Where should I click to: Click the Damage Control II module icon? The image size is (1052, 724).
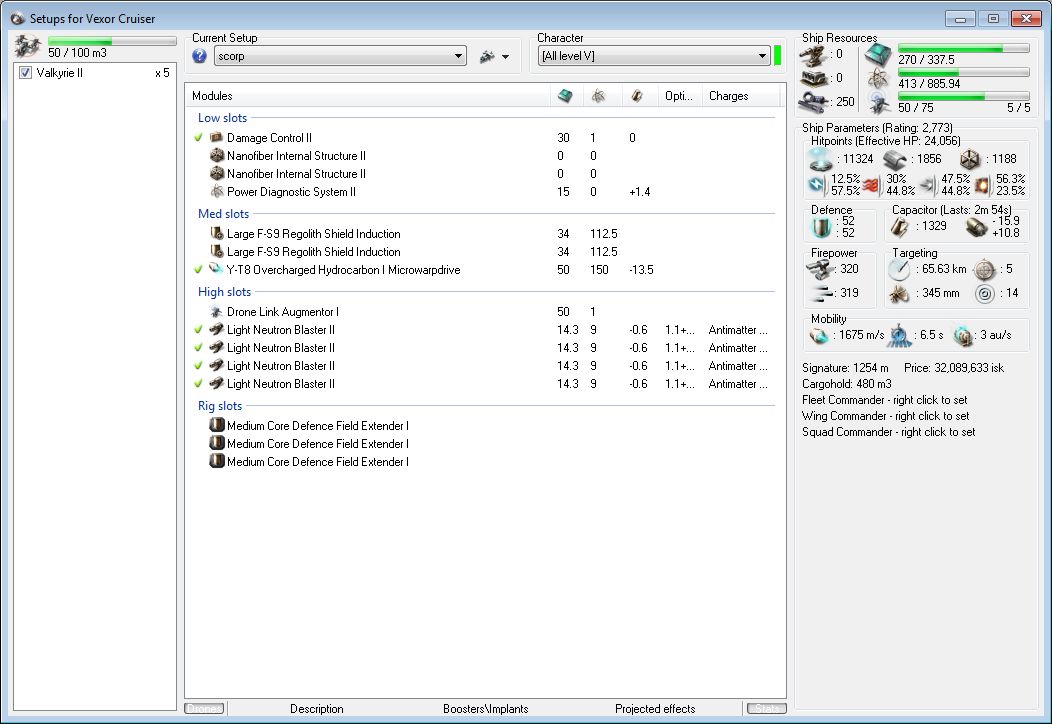point(216,138)
